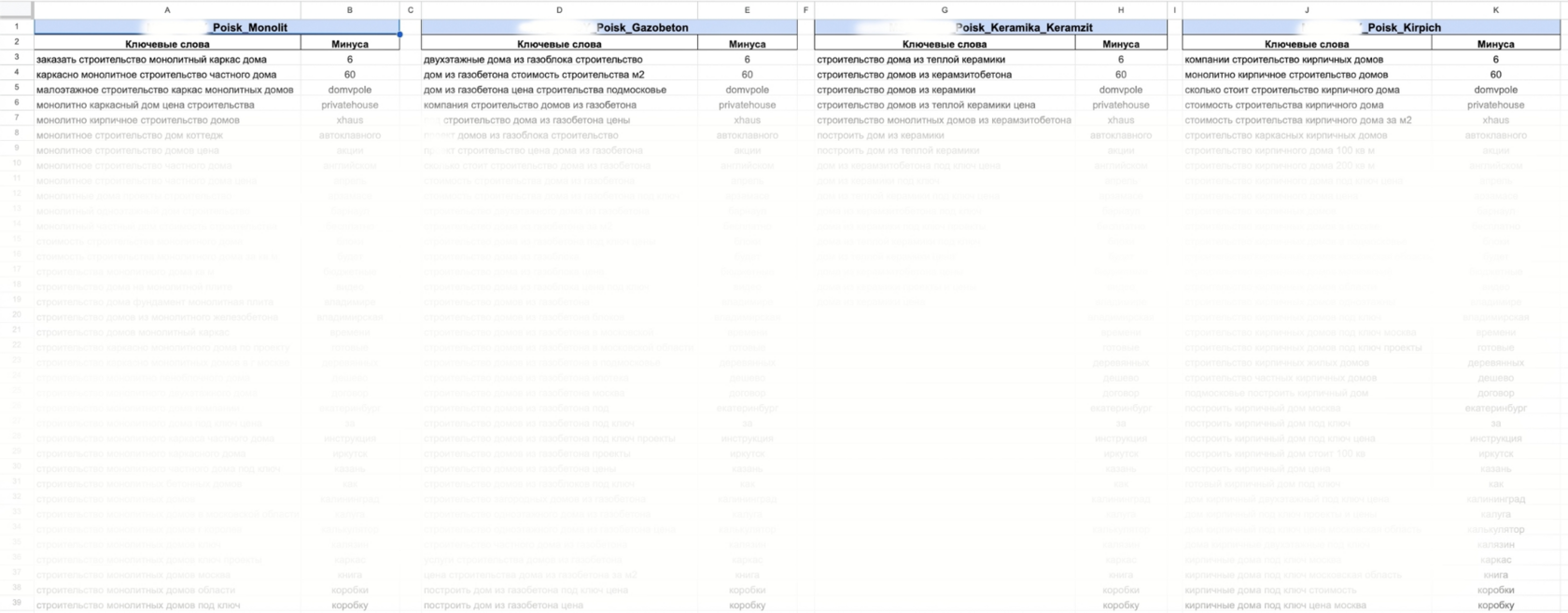Image resolution: width=1568 pixels, height=613 pixels.
Task: Select the Poisk_Kirpich title cell
Action: pos(1371,27)
